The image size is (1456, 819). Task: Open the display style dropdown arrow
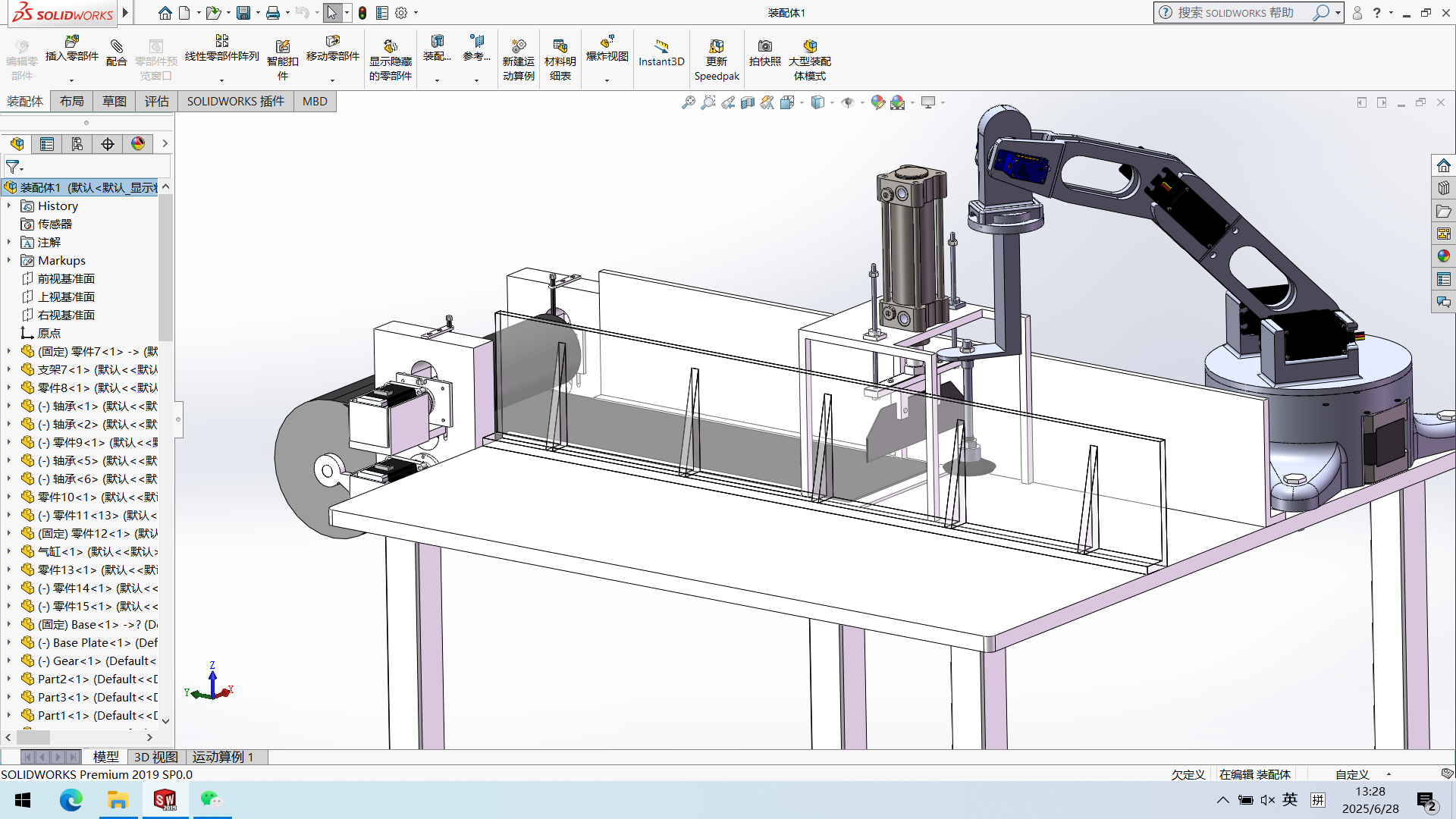click(833, 103)
